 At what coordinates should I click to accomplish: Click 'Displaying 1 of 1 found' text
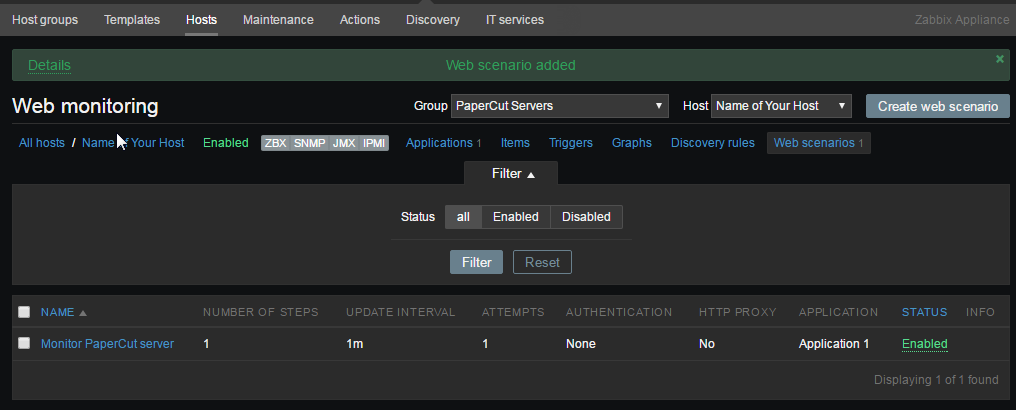pyautogui.click(x=936, y=380)
